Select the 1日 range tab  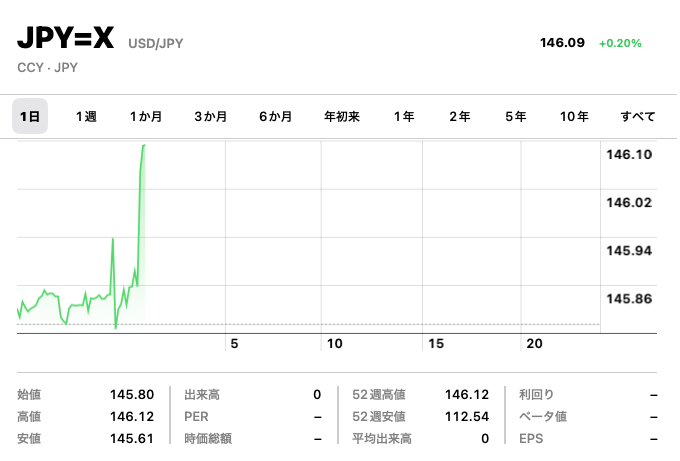coord(31,117)
